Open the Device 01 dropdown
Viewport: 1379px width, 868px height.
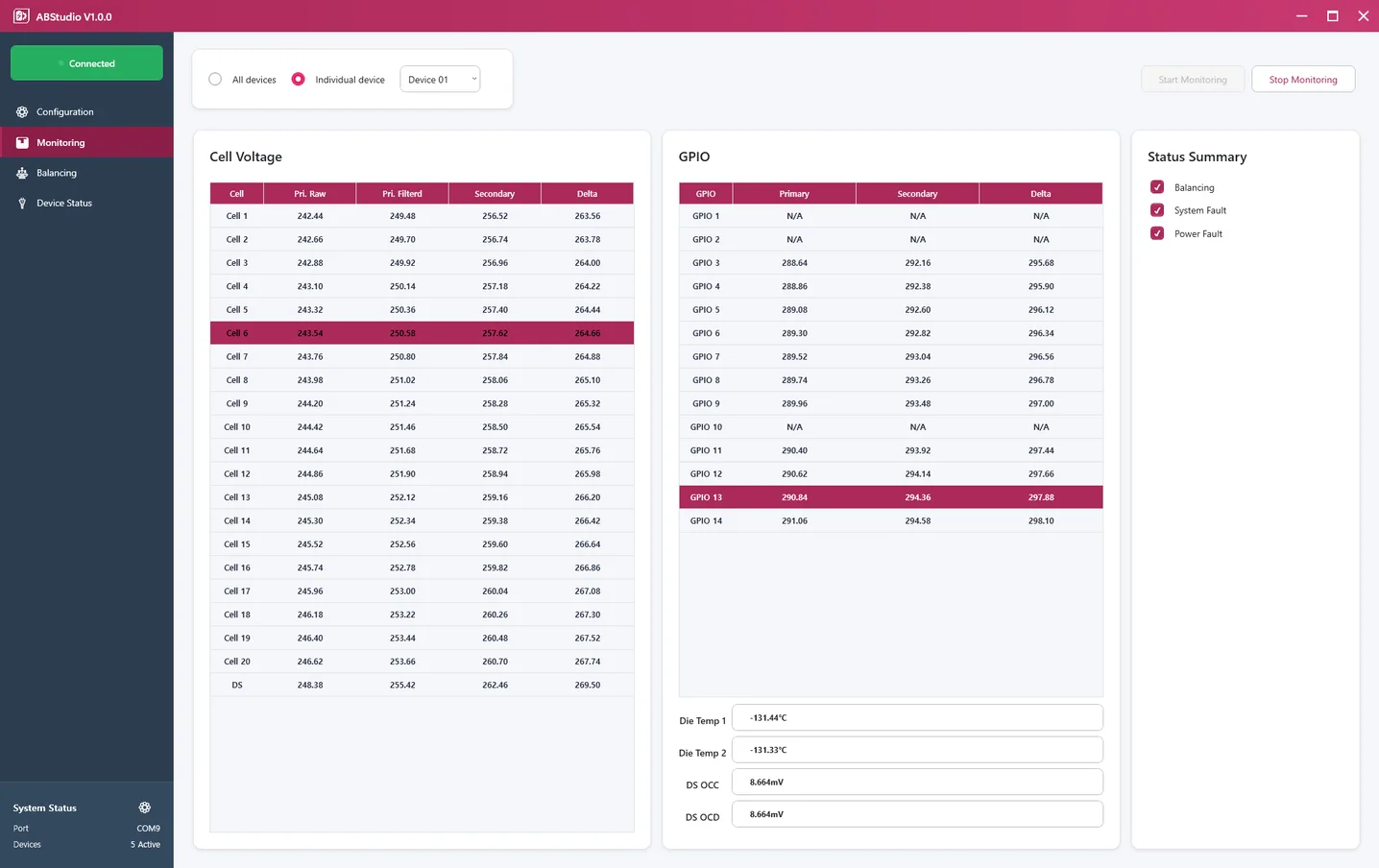pyautogui.click(x=440, y=80)
